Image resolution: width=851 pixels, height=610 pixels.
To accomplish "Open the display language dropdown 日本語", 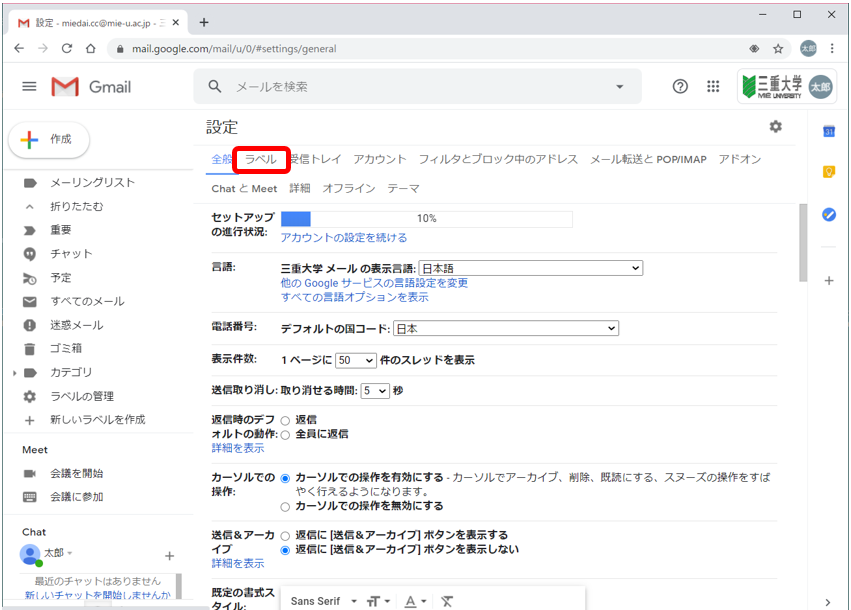I will pos(531,268).
